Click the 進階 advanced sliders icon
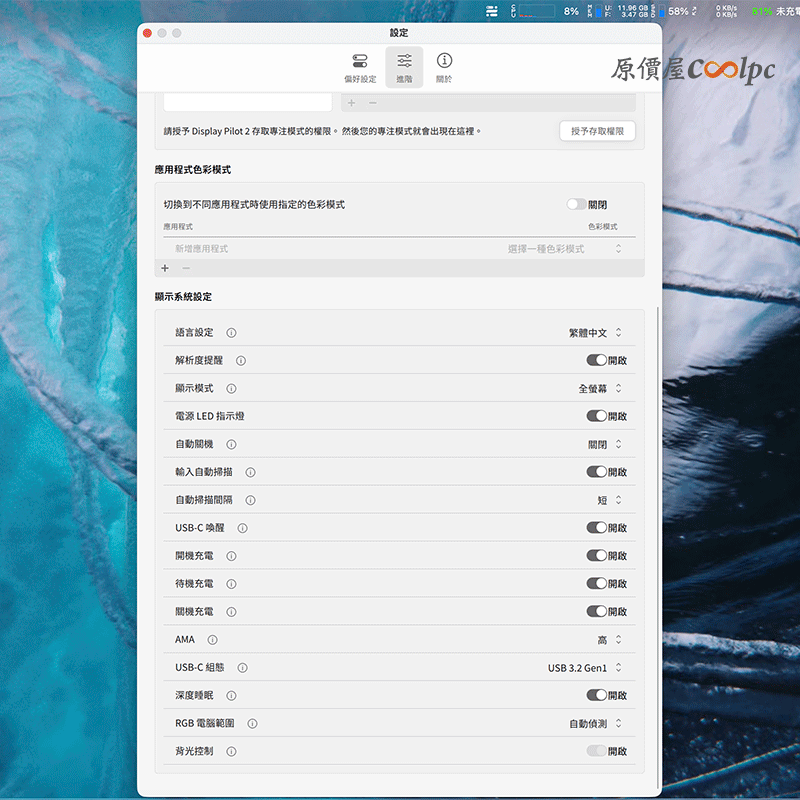The image size is (800, 800). pyautogui.click(x=404, y=67)
